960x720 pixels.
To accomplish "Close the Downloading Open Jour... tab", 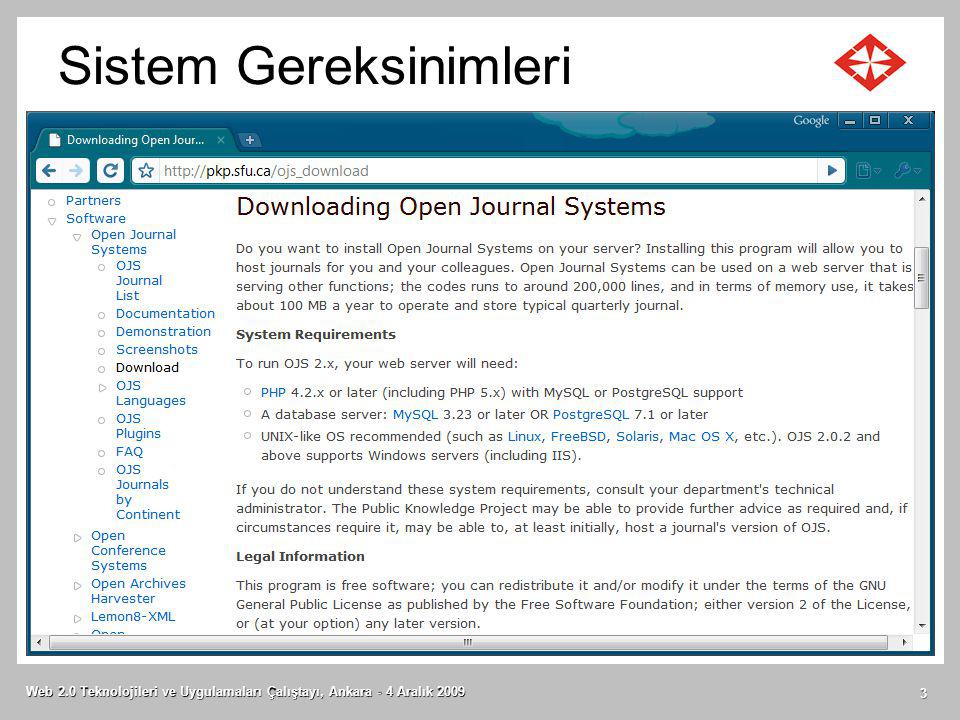I will (221, 140).
